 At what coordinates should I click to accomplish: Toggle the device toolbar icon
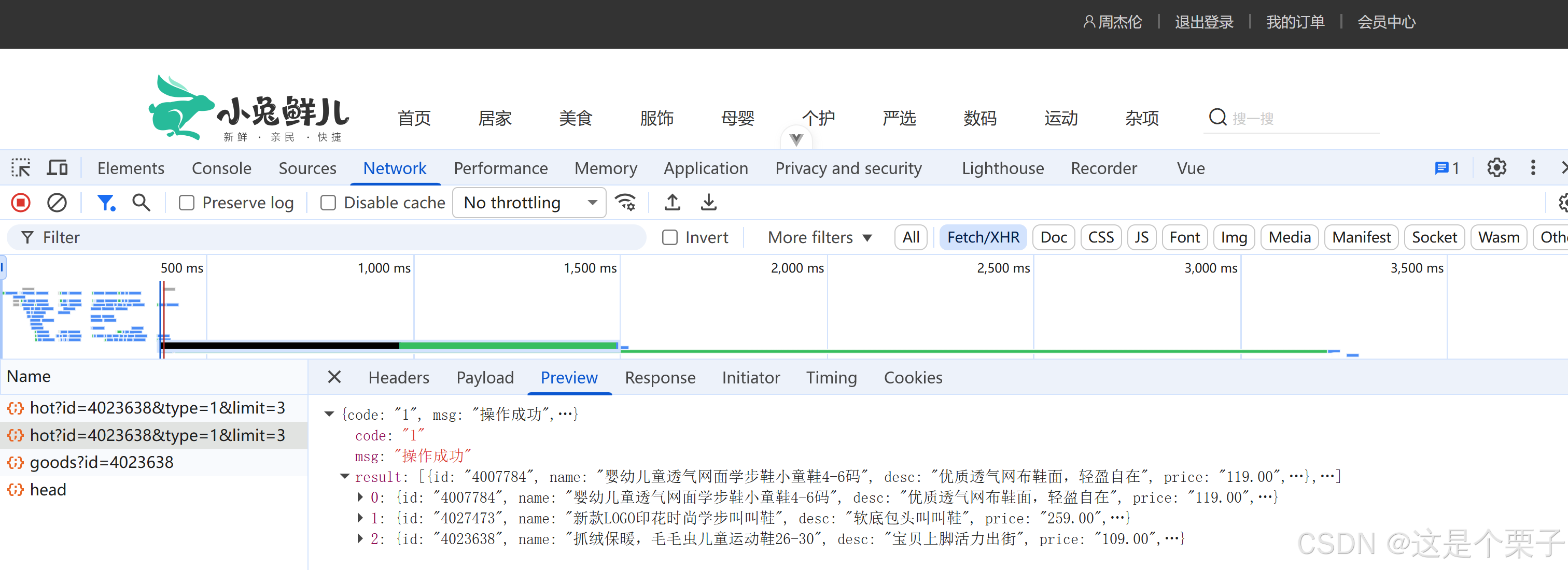[x=57, y=168]
